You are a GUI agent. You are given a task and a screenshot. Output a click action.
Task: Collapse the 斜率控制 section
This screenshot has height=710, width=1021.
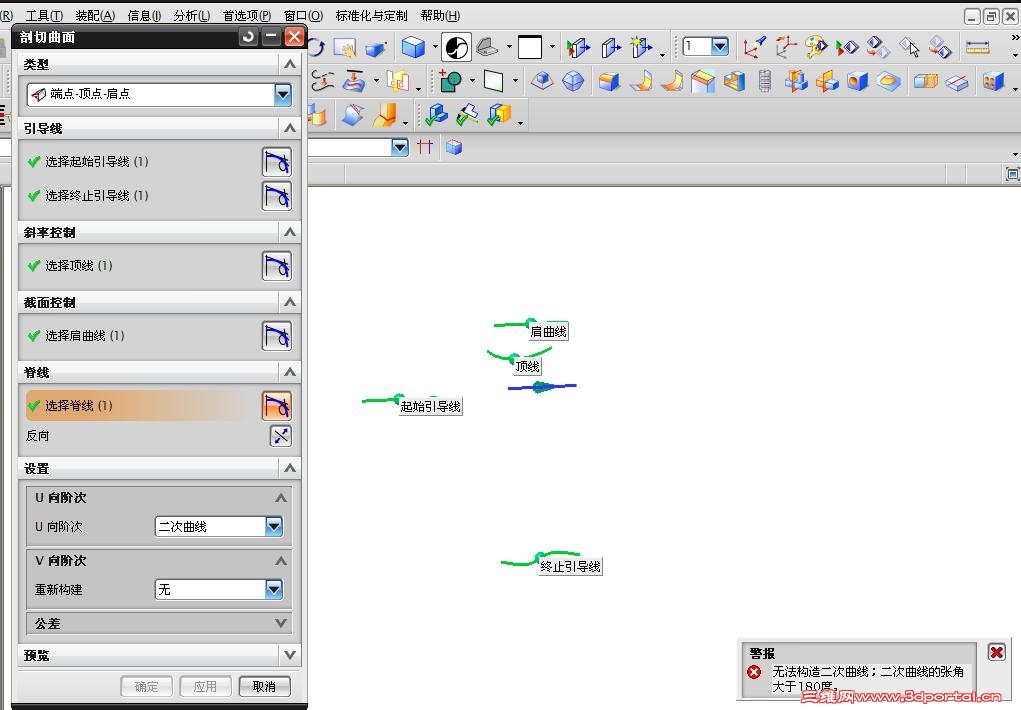tap(290, 232)
